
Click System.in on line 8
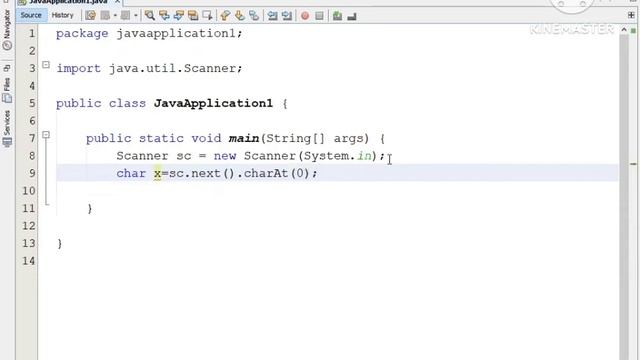[338, 156]
